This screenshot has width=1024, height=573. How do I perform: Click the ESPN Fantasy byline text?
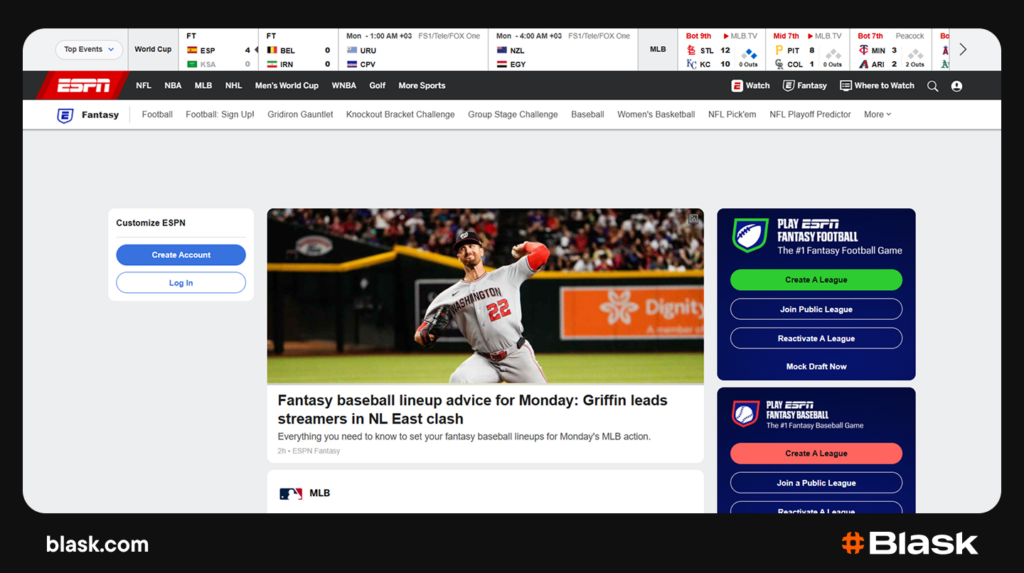pos(316,451)
